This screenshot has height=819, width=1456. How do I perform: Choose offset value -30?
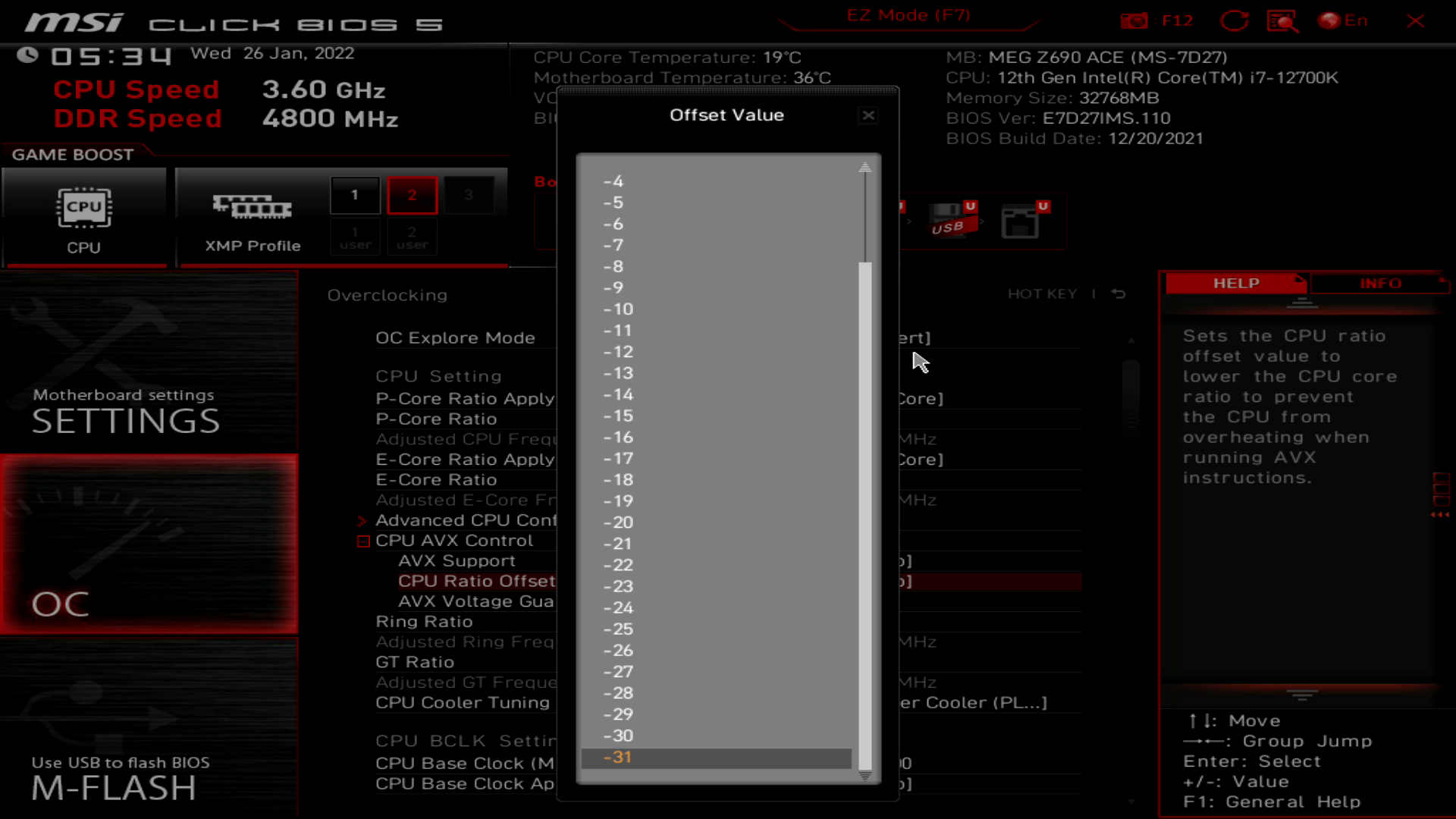[x=716, y=736]
